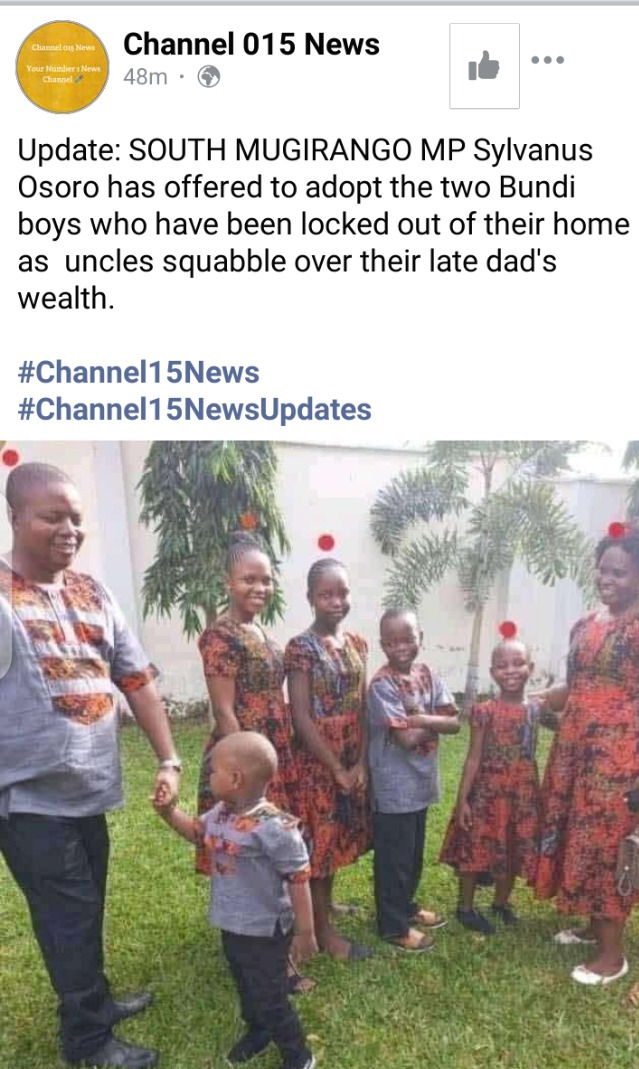Screen dimensions: 639x1069
Task: Open the Channel 015 News page name
Action: pyautogui.click(x=251, y=44)
